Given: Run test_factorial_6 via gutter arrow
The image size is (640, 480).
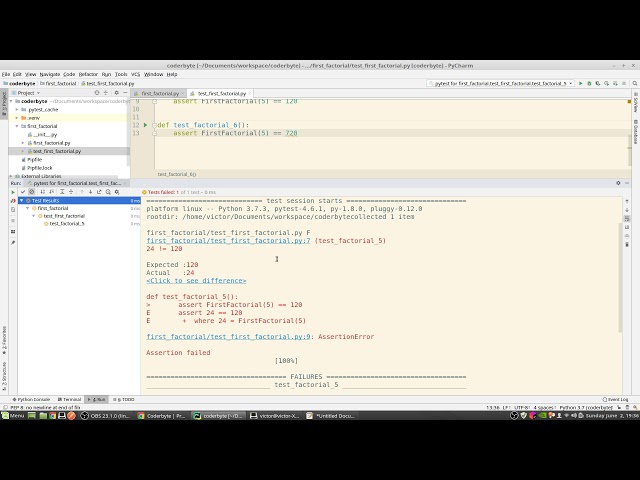Looking at the screenshot, I should click(x=145, y=125).
